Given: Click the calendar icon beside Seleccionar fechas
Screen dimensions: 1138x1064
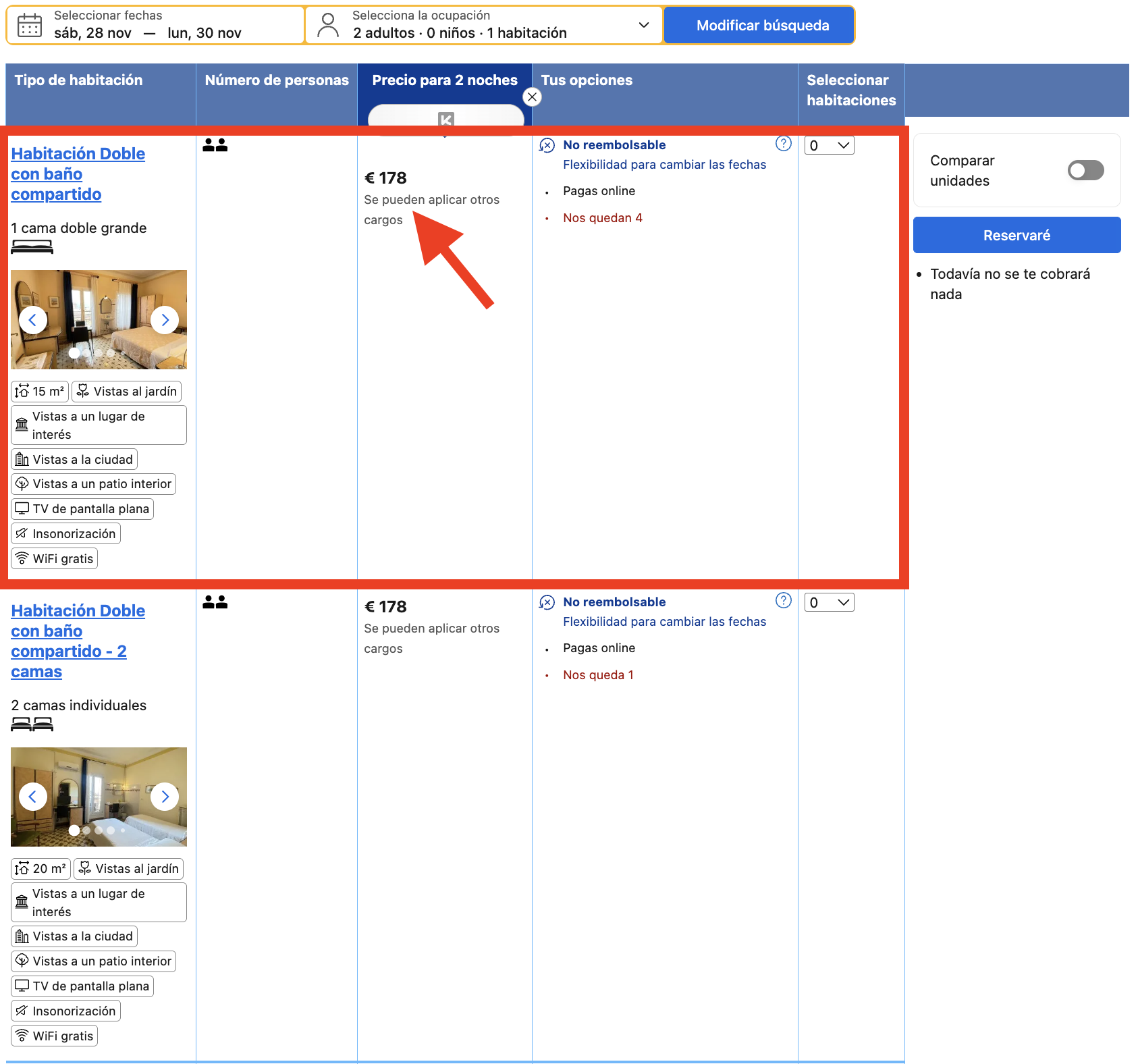Looking at the screenshot, I should click(30, 25).
